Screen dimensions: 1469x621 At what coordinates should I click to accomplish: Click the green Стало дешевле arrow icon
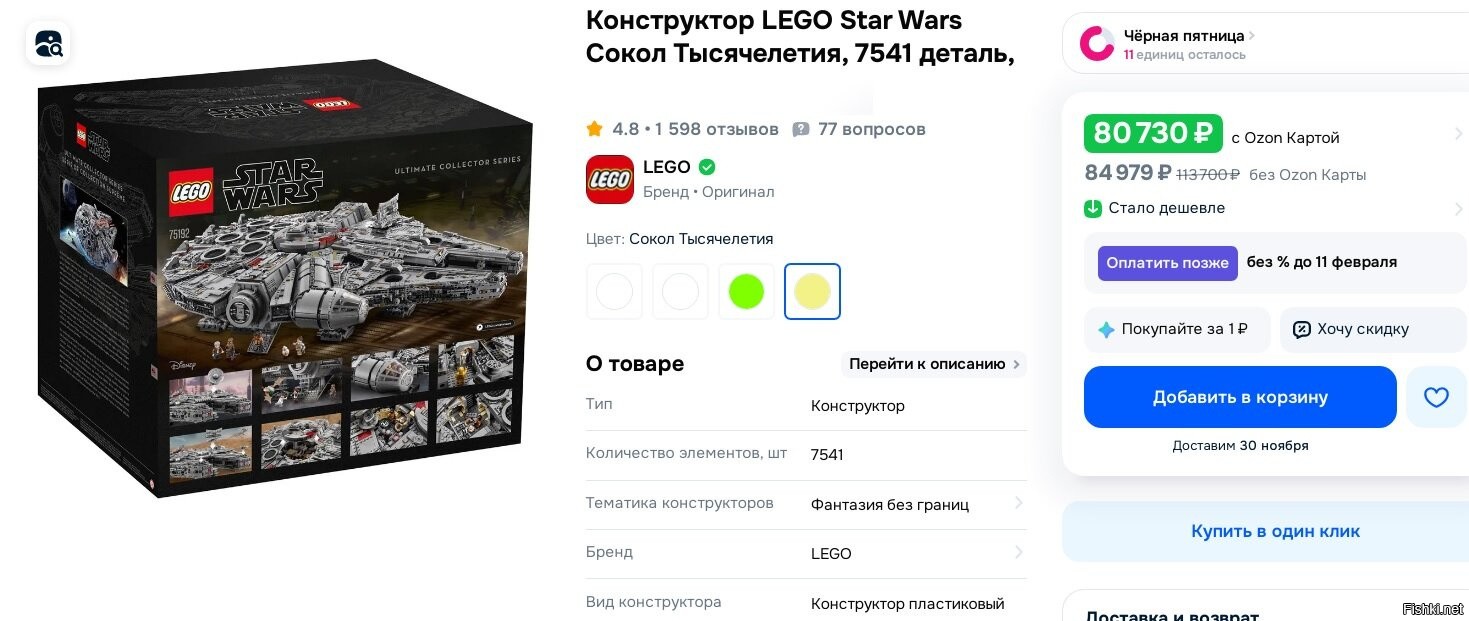coord(1093,208)
